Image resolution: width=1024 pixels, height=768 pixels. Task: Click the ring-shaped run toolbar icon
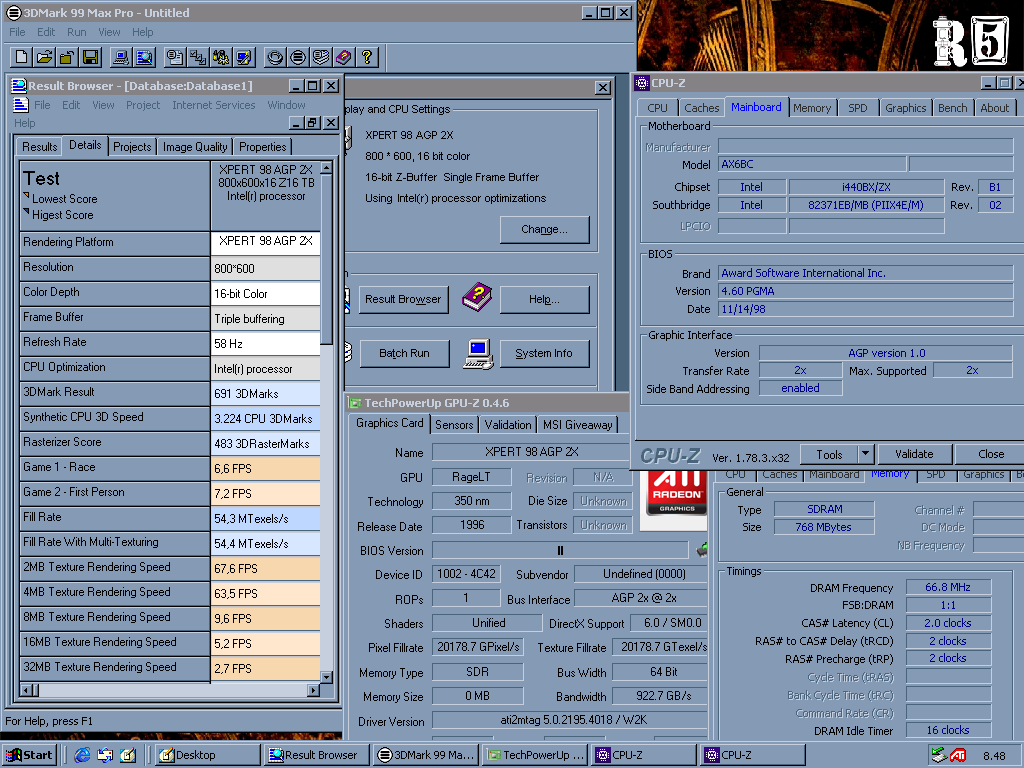275,57
